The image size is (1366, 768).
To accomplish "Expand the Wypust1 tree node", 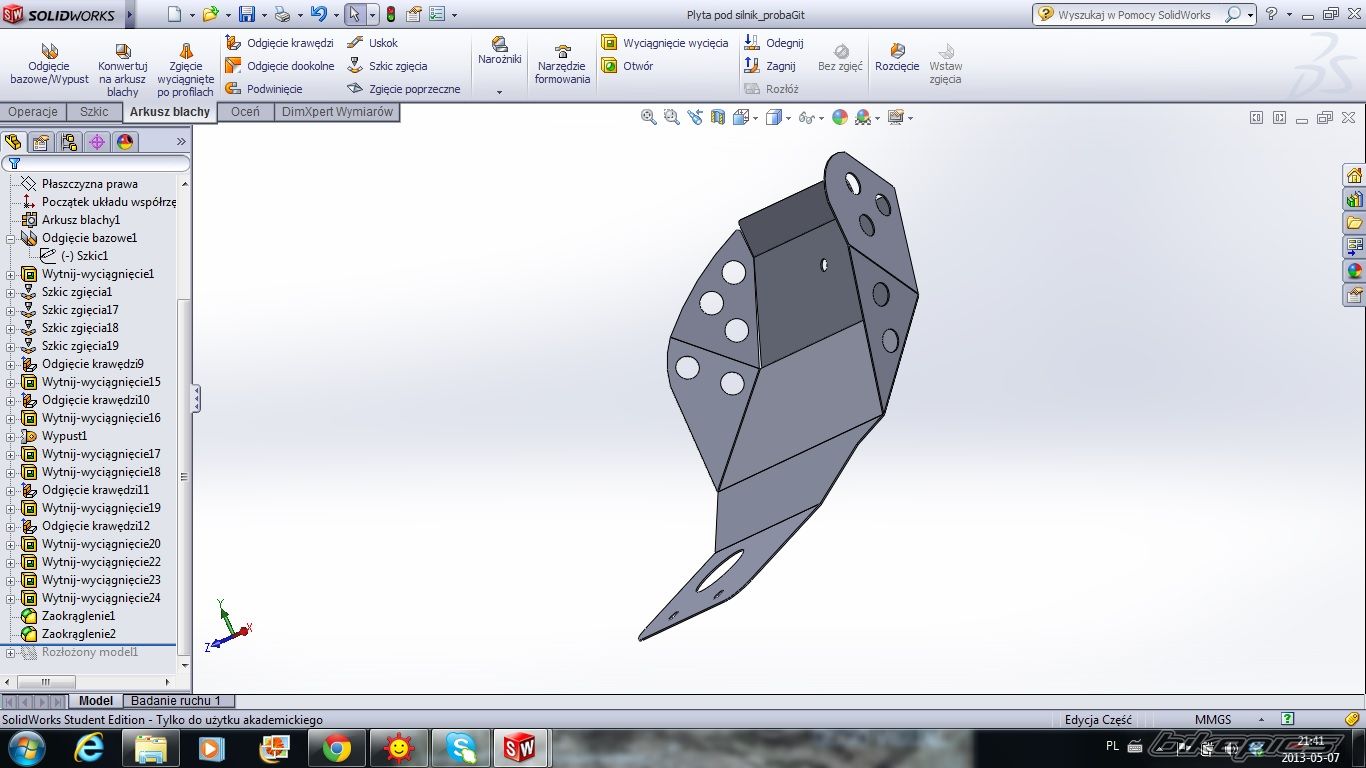I will (11, 436).
